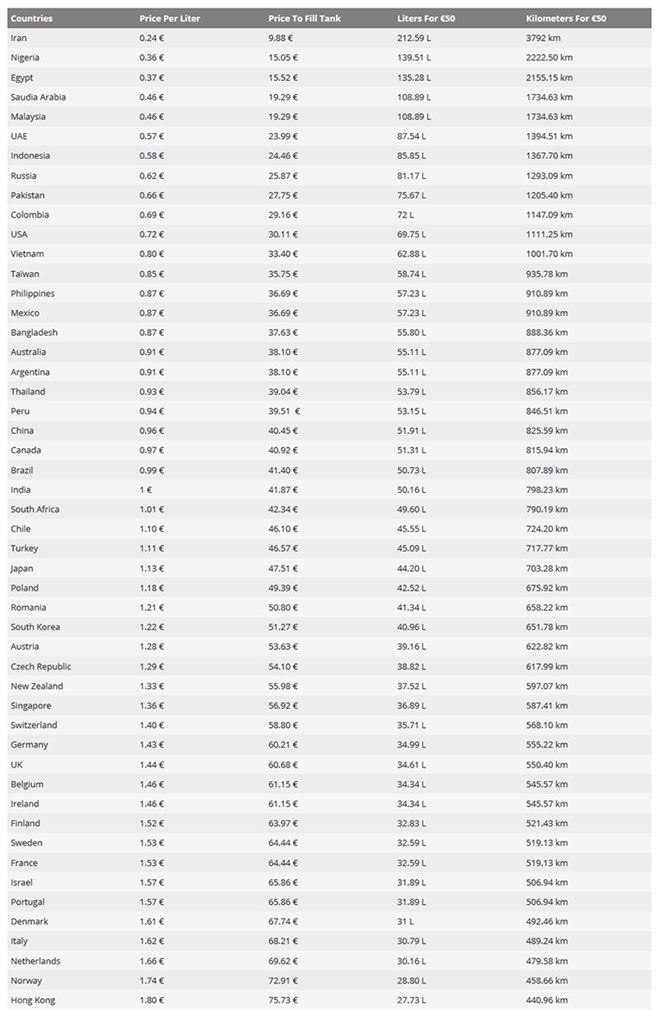Click the Nigeria country cell
Screen dimensions: 665x1024
point(25,57)
